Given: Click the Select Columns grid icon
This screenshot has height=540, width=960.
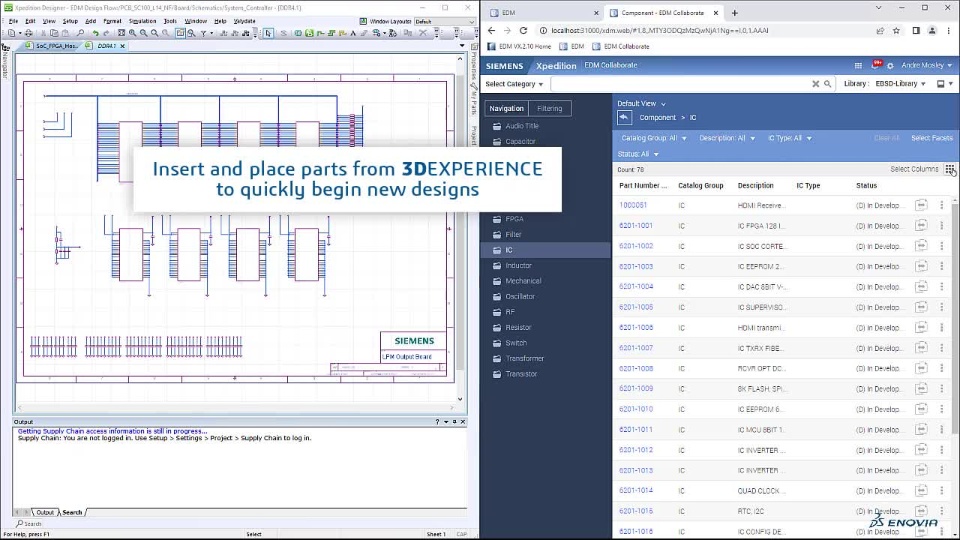Looking at the screenshot, I should pyautogui.click(x=950, y=169).
